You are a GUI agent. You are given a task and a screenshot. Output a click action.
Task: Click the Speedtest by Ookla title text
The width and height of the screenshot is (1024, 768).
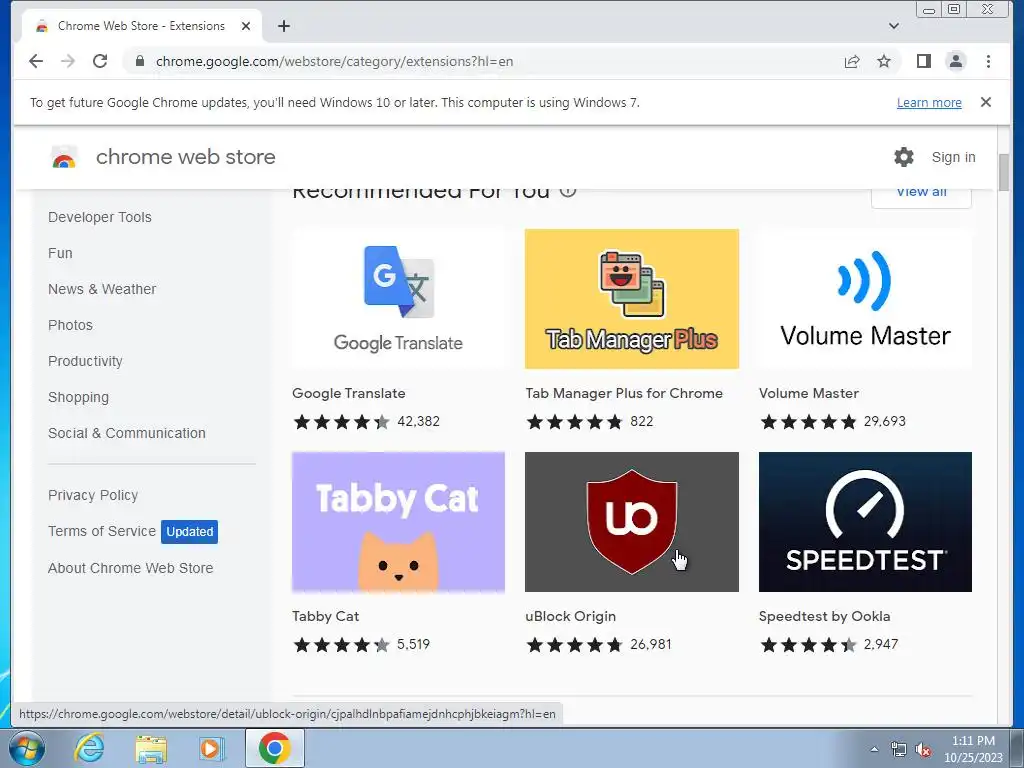coord(824,616)
